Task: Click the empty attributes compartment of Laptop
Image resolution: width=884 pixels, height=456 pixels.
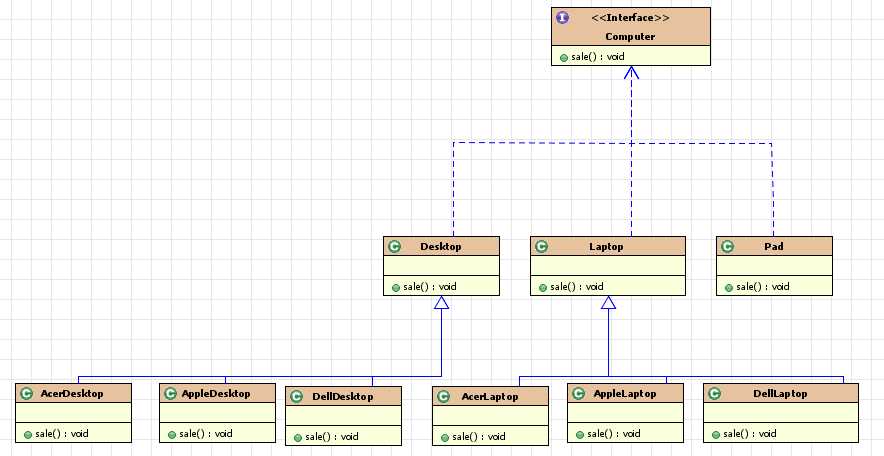Action: pyautogui.click(x=608, y=266)
